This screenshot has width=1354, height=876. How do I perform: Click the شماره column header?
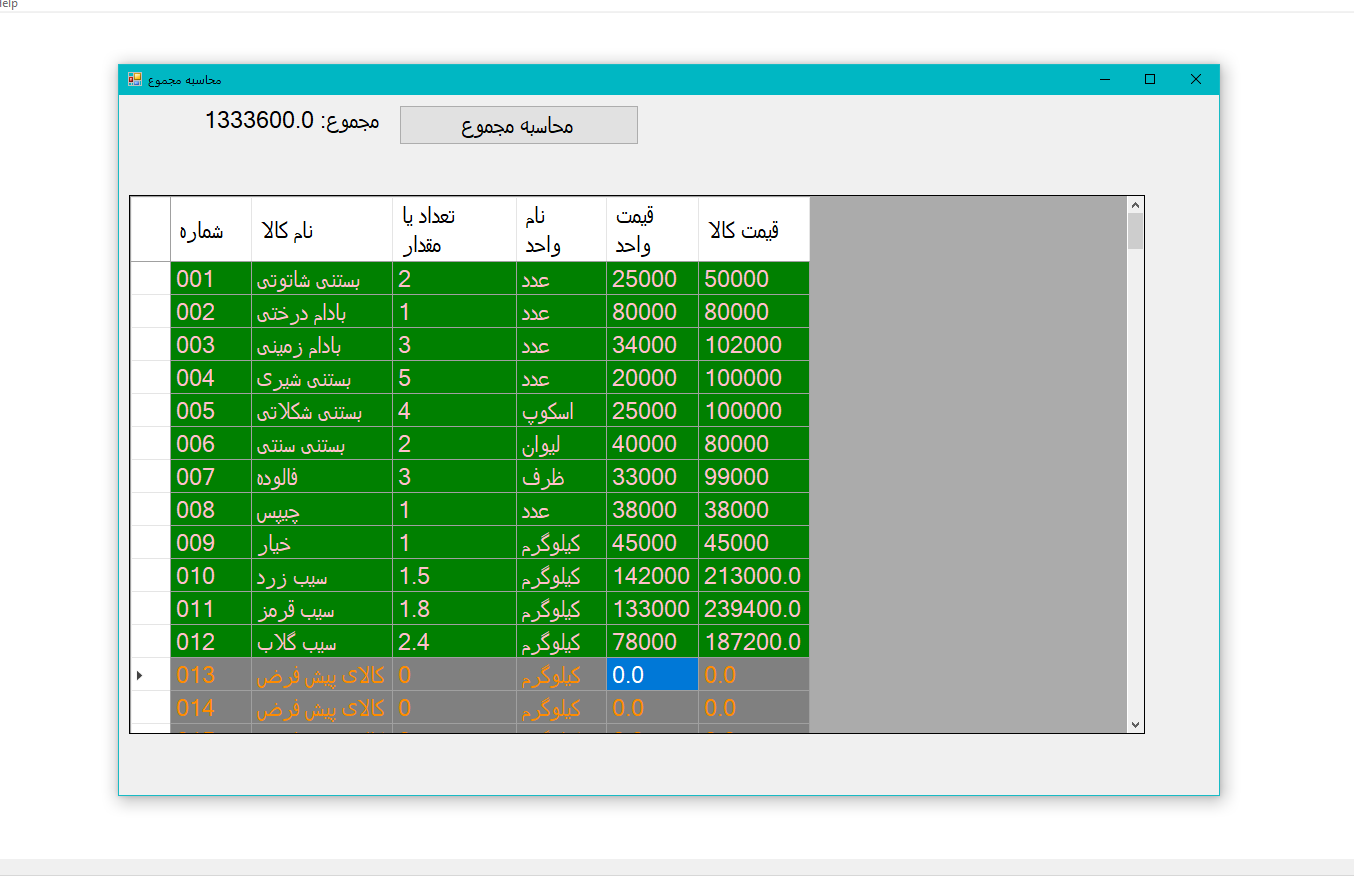[x=211, y=230]
